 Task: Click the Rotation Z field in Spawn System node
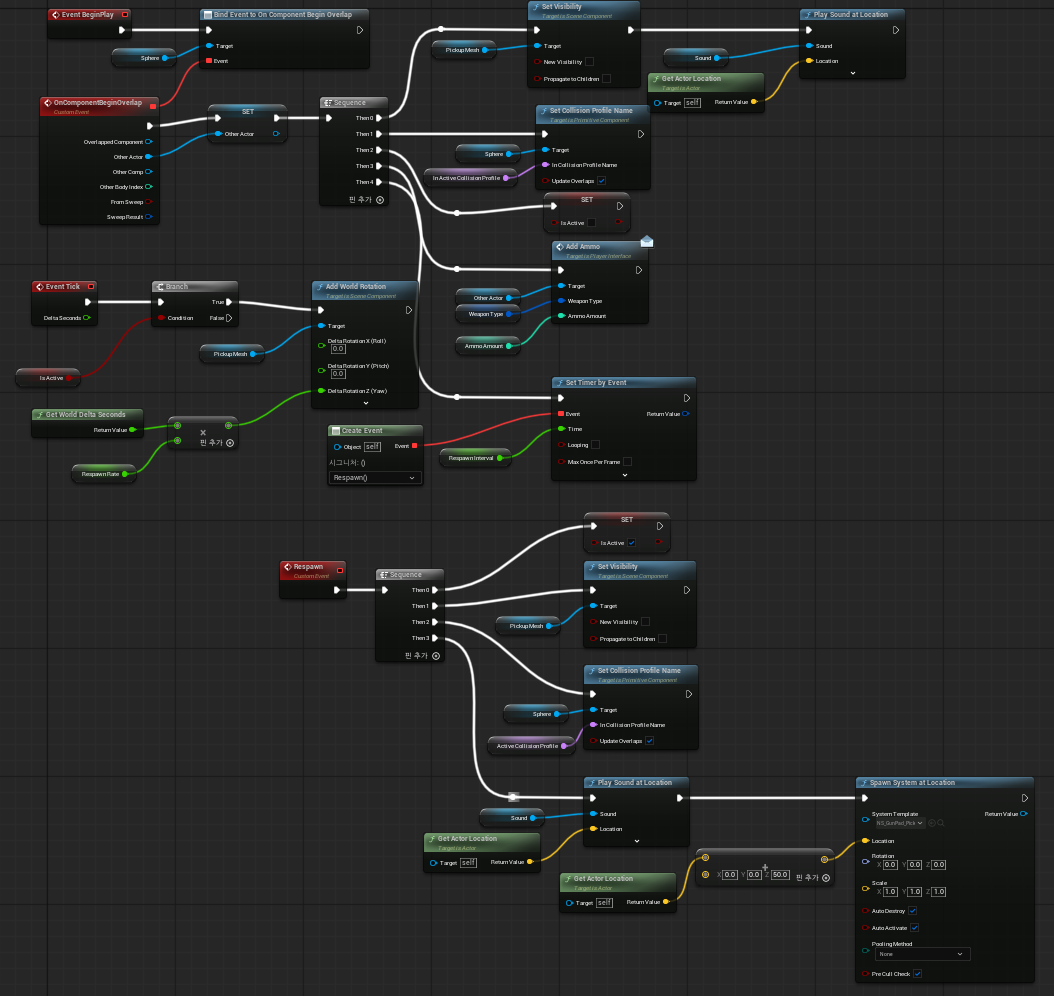939,865
